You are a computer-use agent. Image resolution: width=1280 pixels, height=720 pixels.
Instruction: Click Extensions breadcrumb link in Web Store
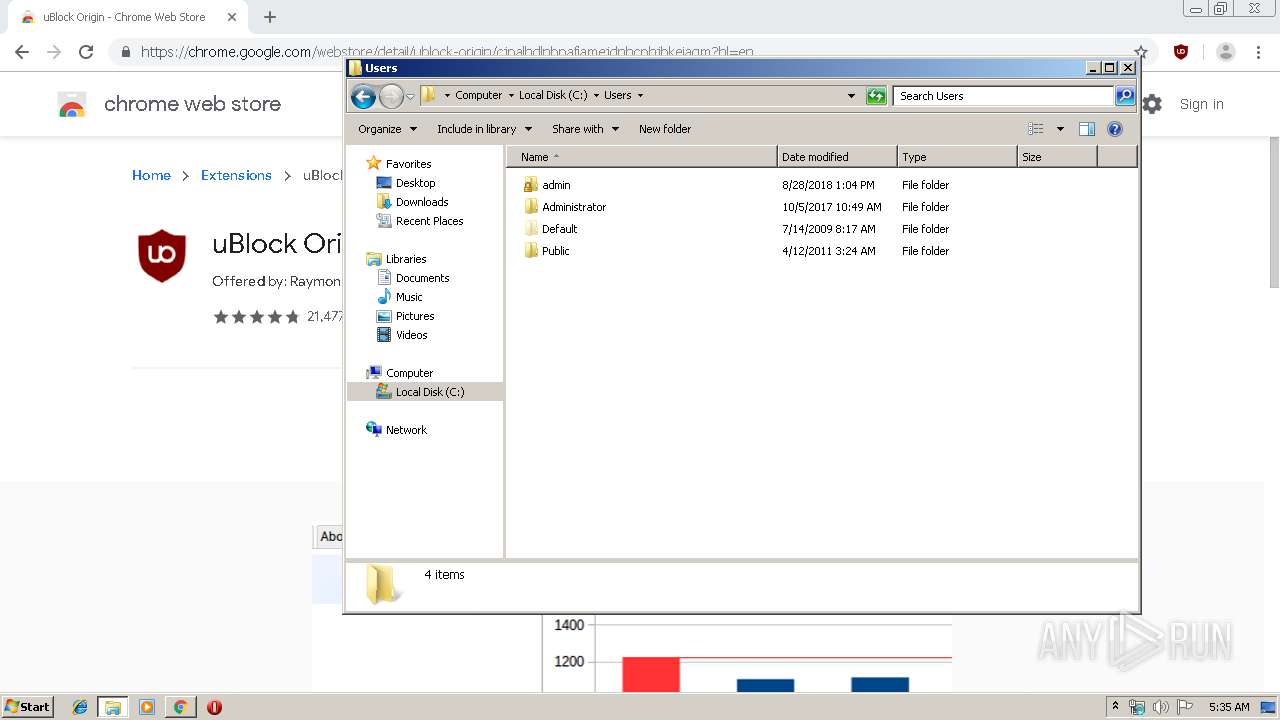(236, 175)
